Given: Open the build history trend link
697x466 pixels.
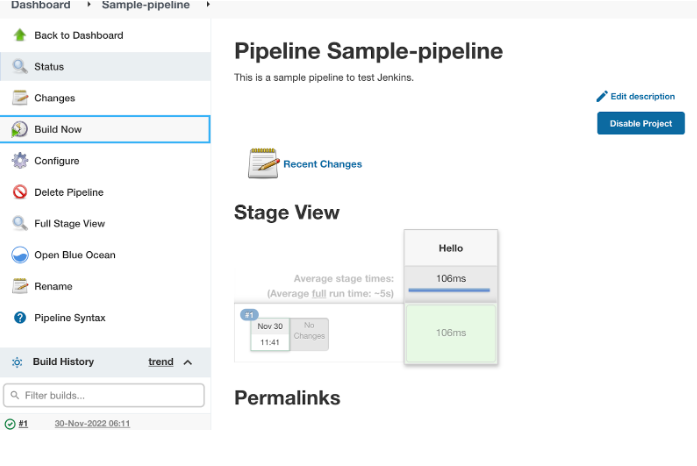Looking at the screenshot, I should pyautogui.click(x=161, y=362).
